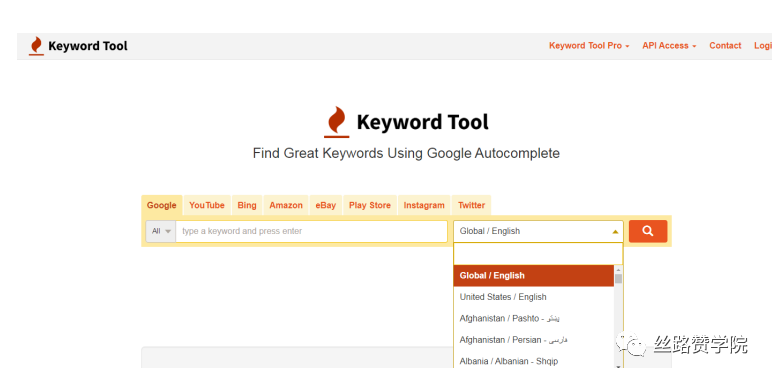This screenshot has height=378, width=772.
Task: Click the large Keyword Tool title text
Action: point(422,122)
